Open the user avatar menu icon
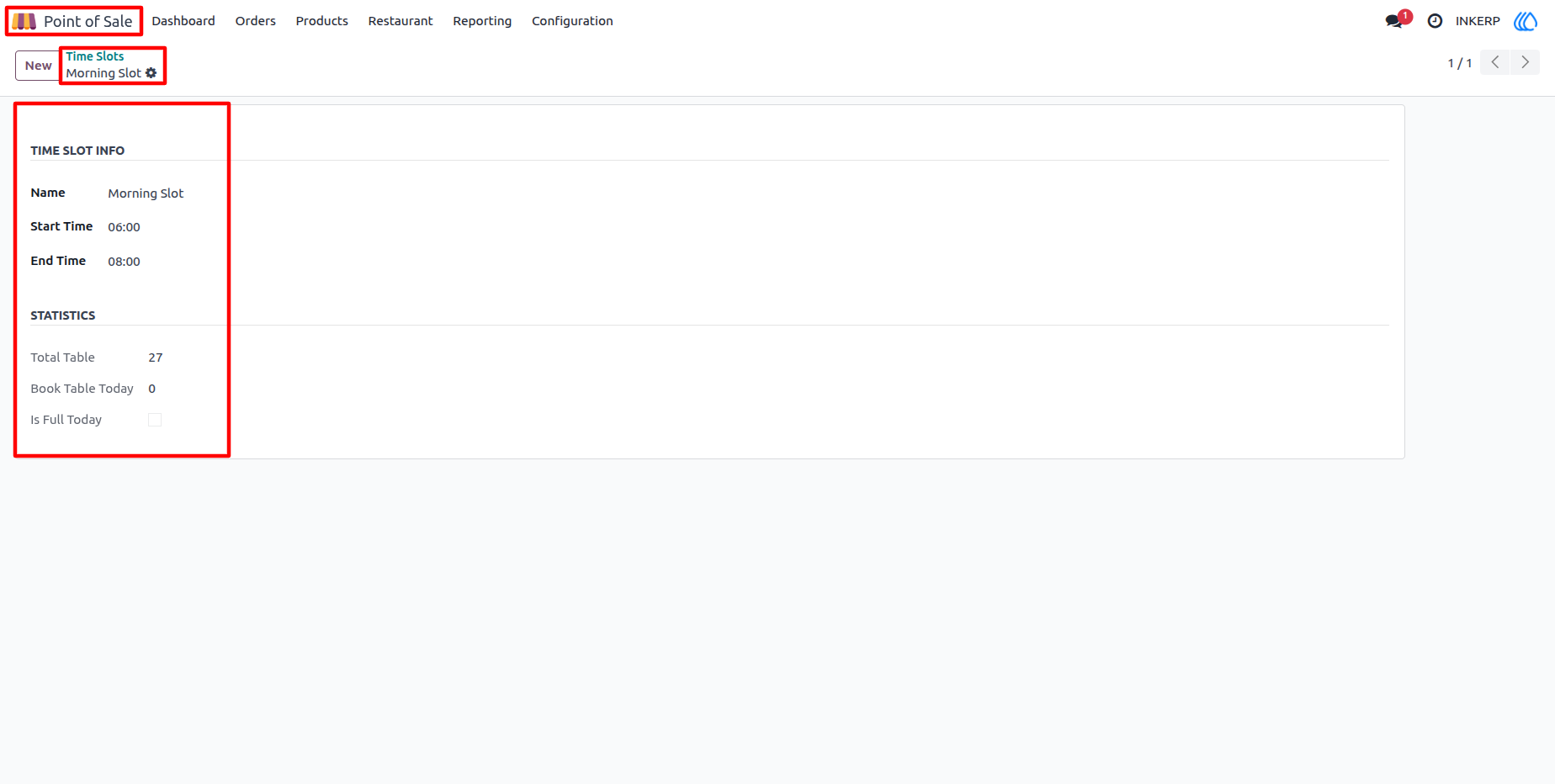The height and width of the screenshot is (784, 1555). click(1526, 21)
